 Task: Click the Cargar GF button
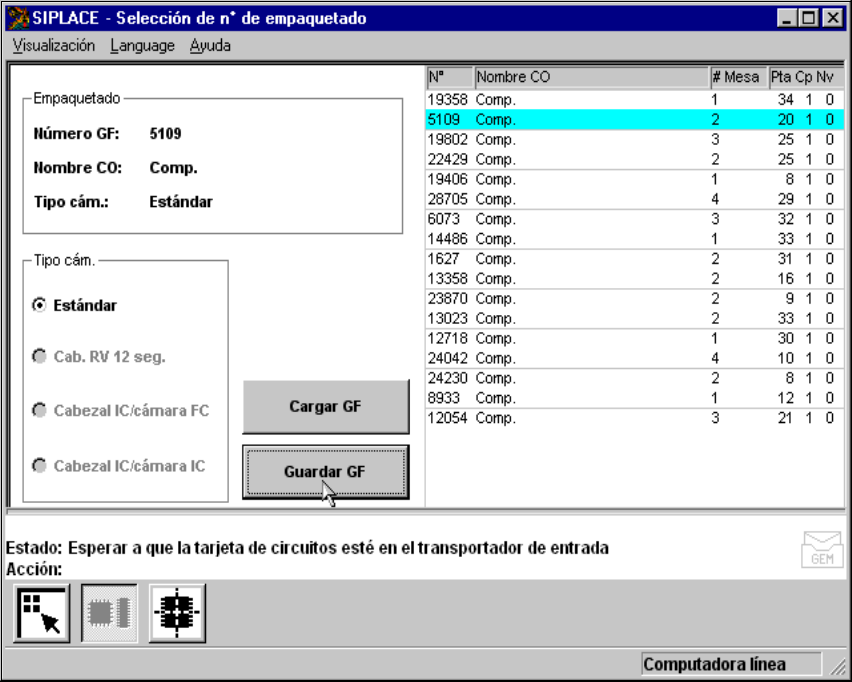click(325, 406)
